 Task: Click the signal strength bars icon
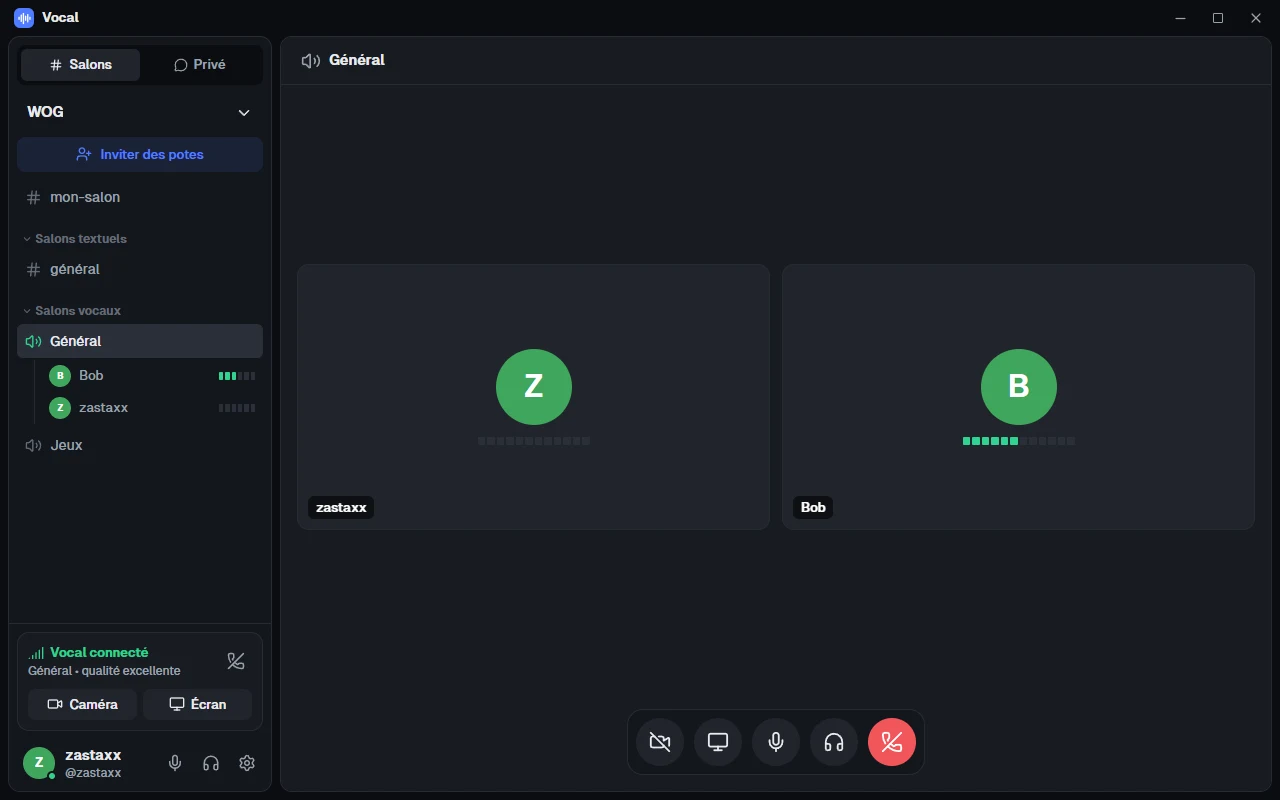tap(37, 653)
